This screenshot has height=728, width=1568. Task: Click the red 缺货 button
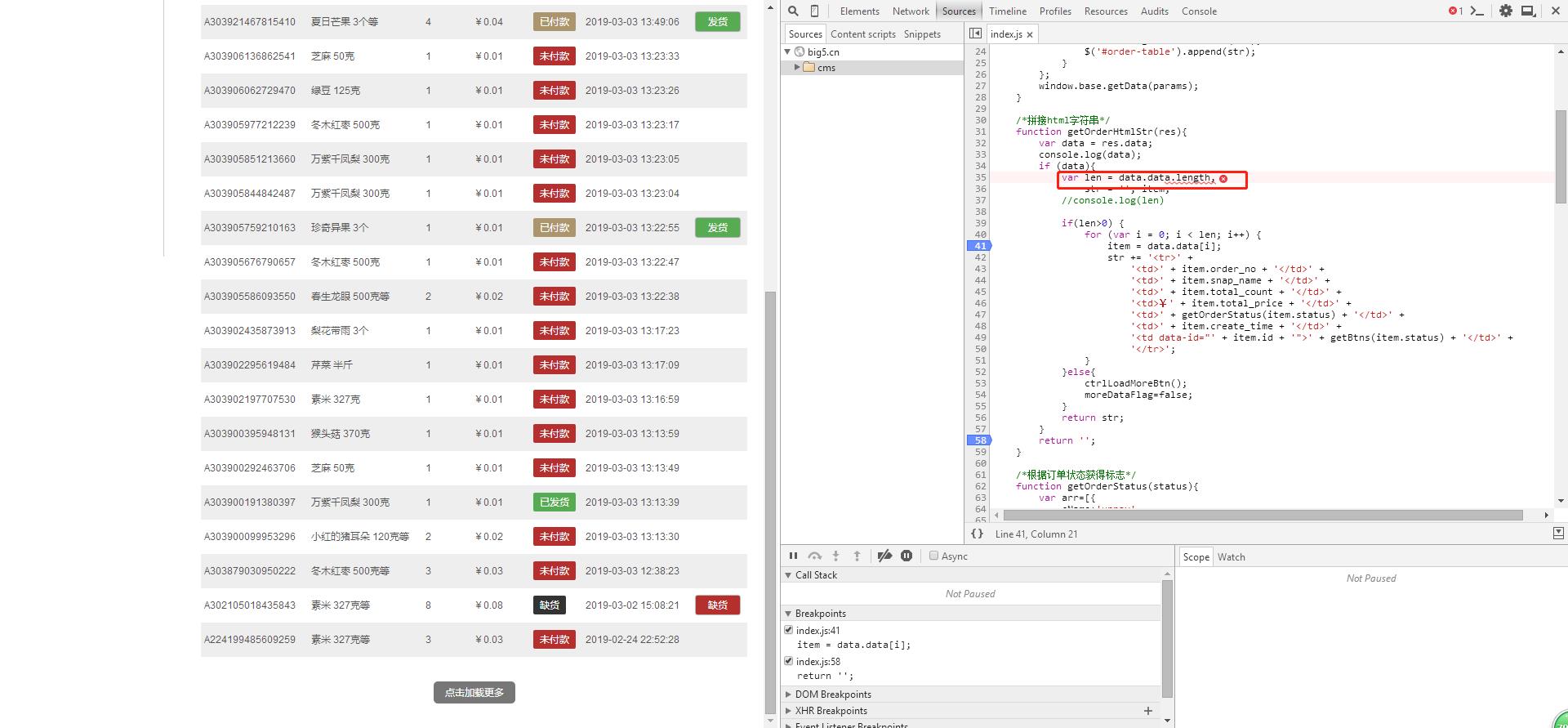click(x=717, y=605)
